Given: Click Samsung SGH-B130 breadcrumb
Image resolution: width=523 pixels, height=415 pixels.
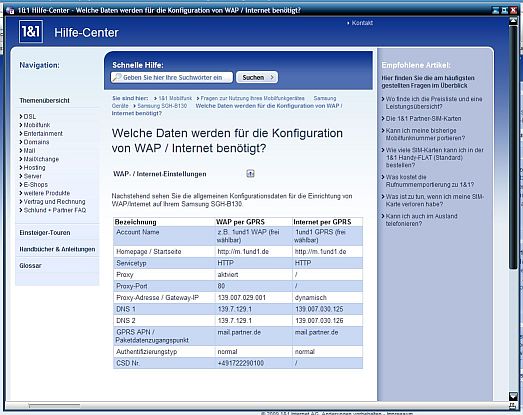Looking at the screenshot, I should (162, 106).
